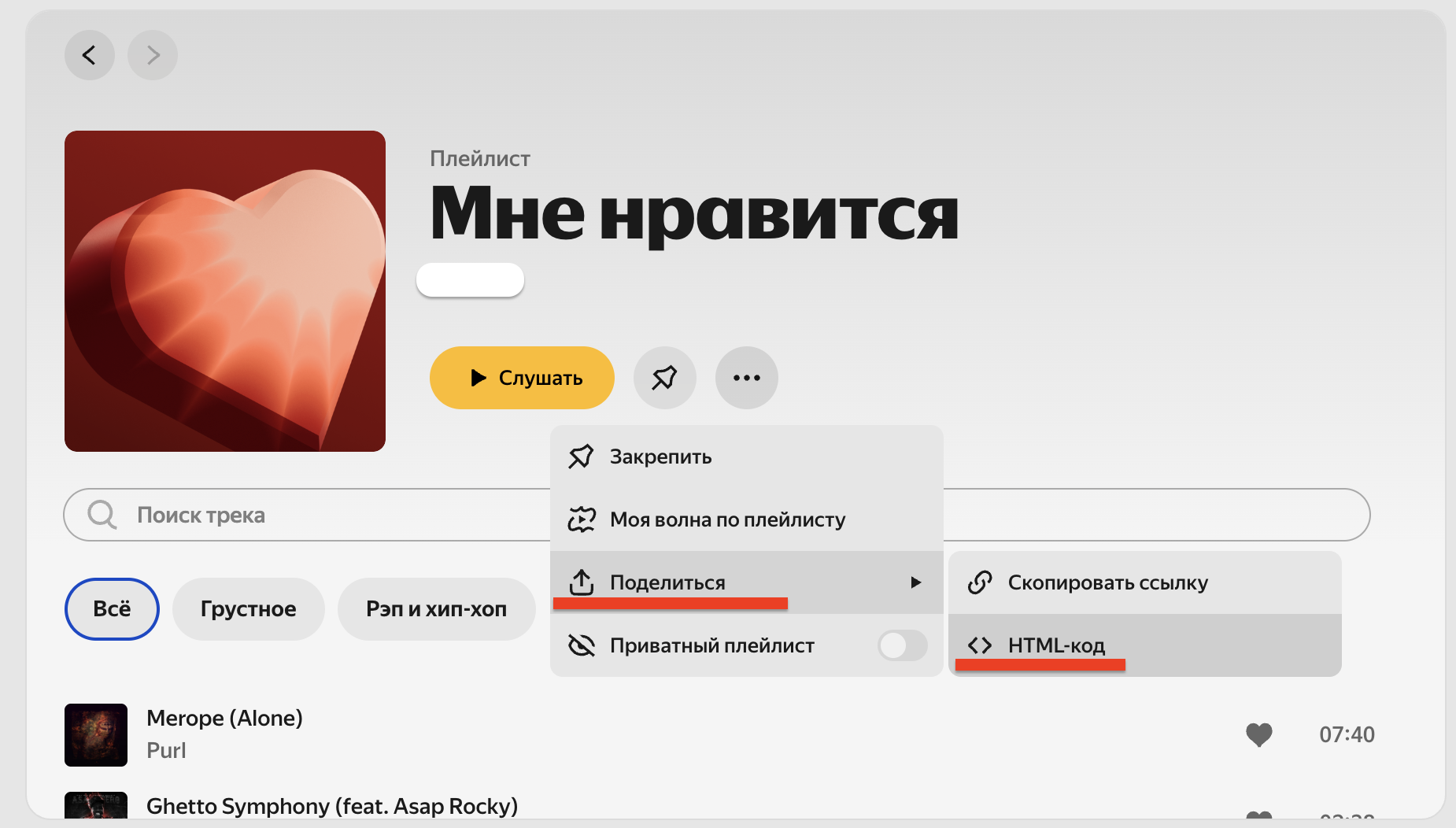This screenshot has height=828, width=1456.
Task: Go forward using the right arrow button
Action: click(x=153, y=55)
